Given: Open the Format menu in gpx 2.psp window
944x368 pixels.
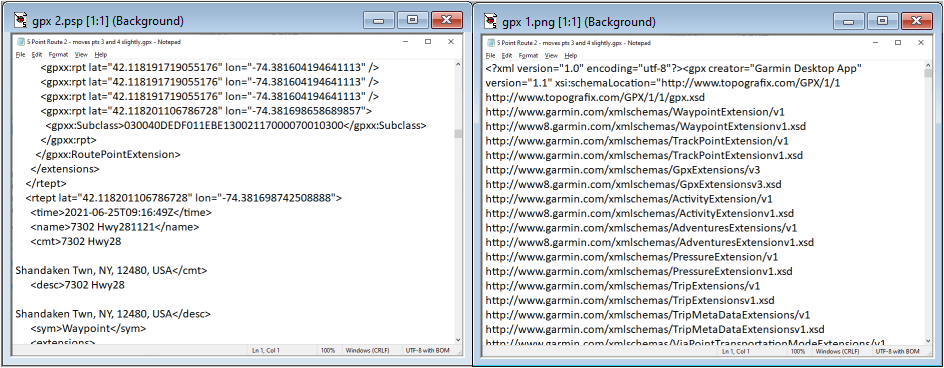Looking at the screenshot, I should coord(58,55).
